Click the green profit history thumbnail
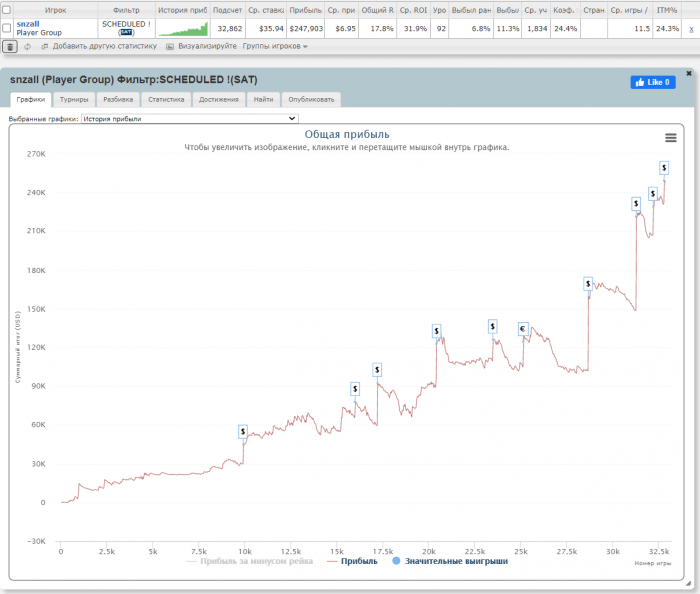This screenshot has width=700, height=594. click(183, 29)
